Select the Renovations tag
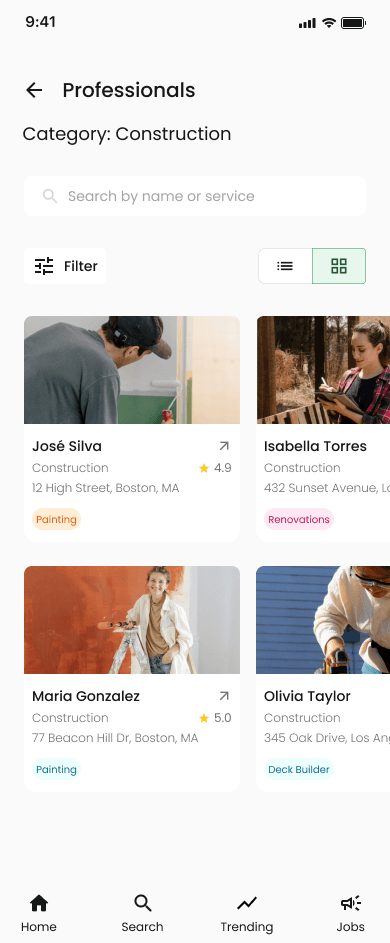 [x=299, y=520]
